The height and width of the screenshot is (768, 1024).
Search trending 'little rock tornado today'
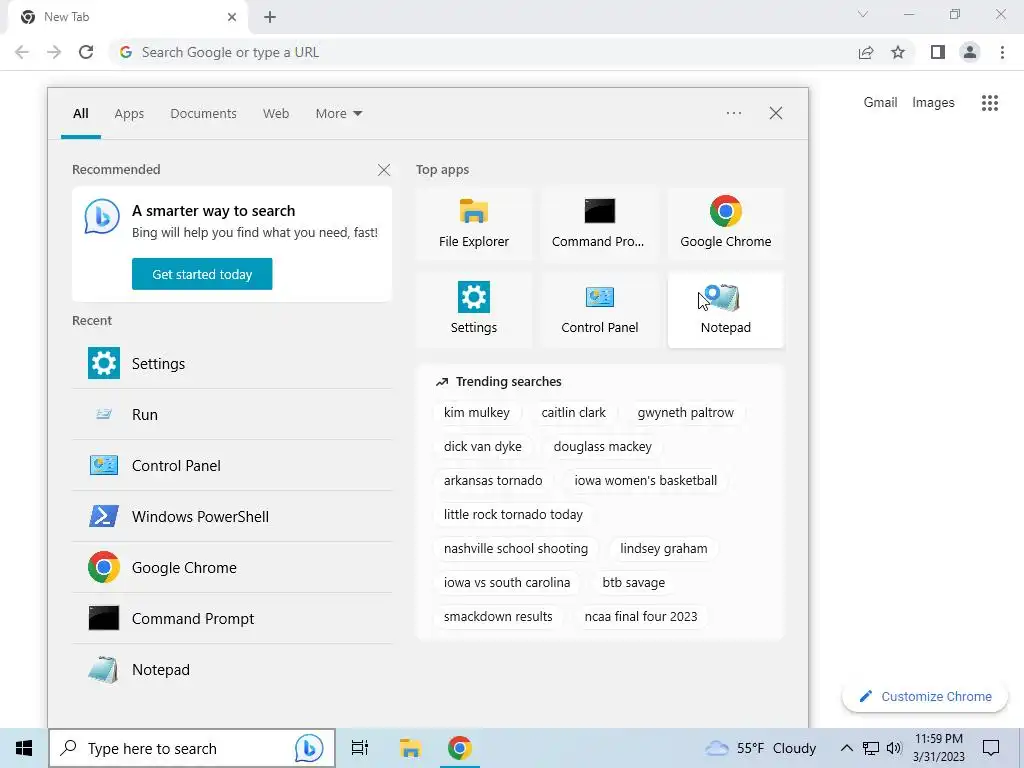coord(513,515)
